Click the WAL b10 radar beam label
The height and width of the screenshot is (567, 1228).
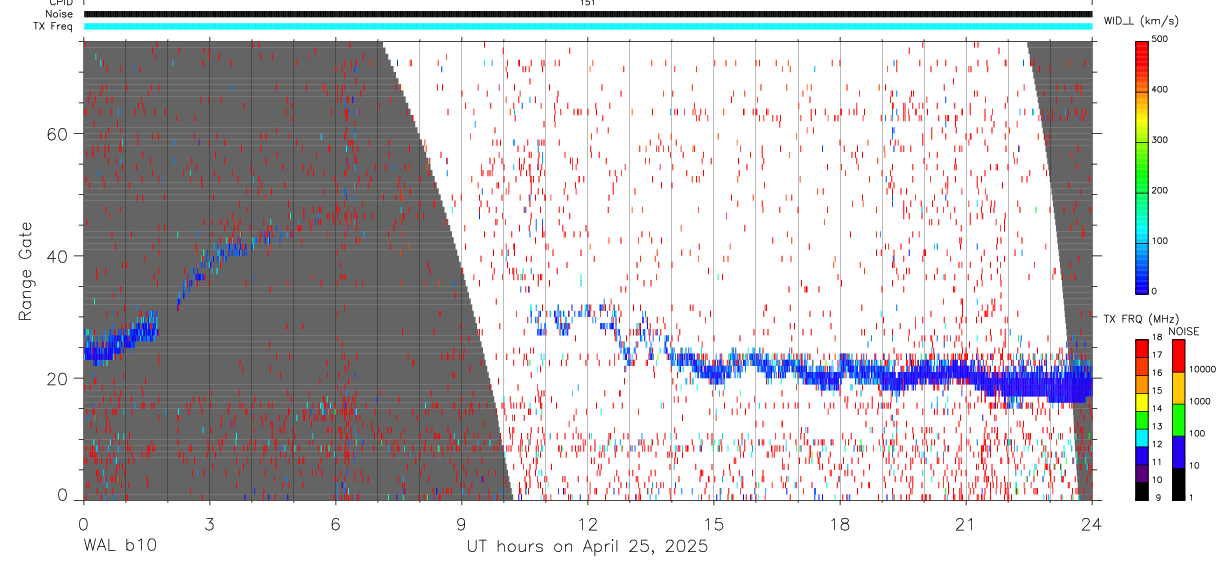click(x=119, y=546)
